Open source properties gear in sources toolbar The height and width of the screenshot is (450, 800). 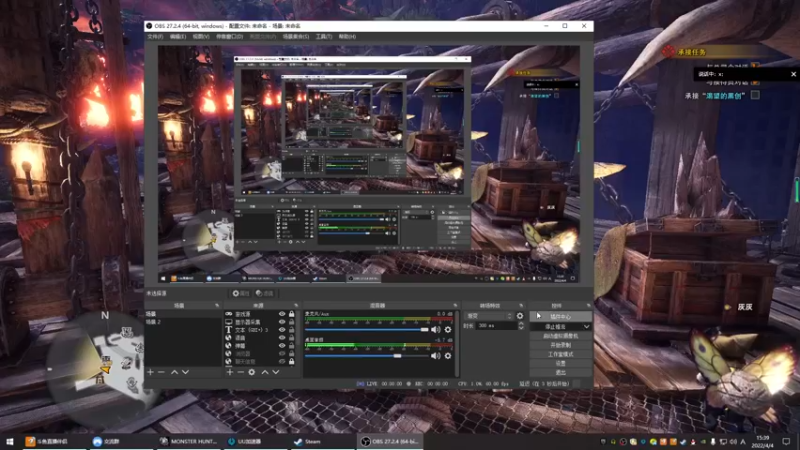pyautogui.click(x=252, y=372)
